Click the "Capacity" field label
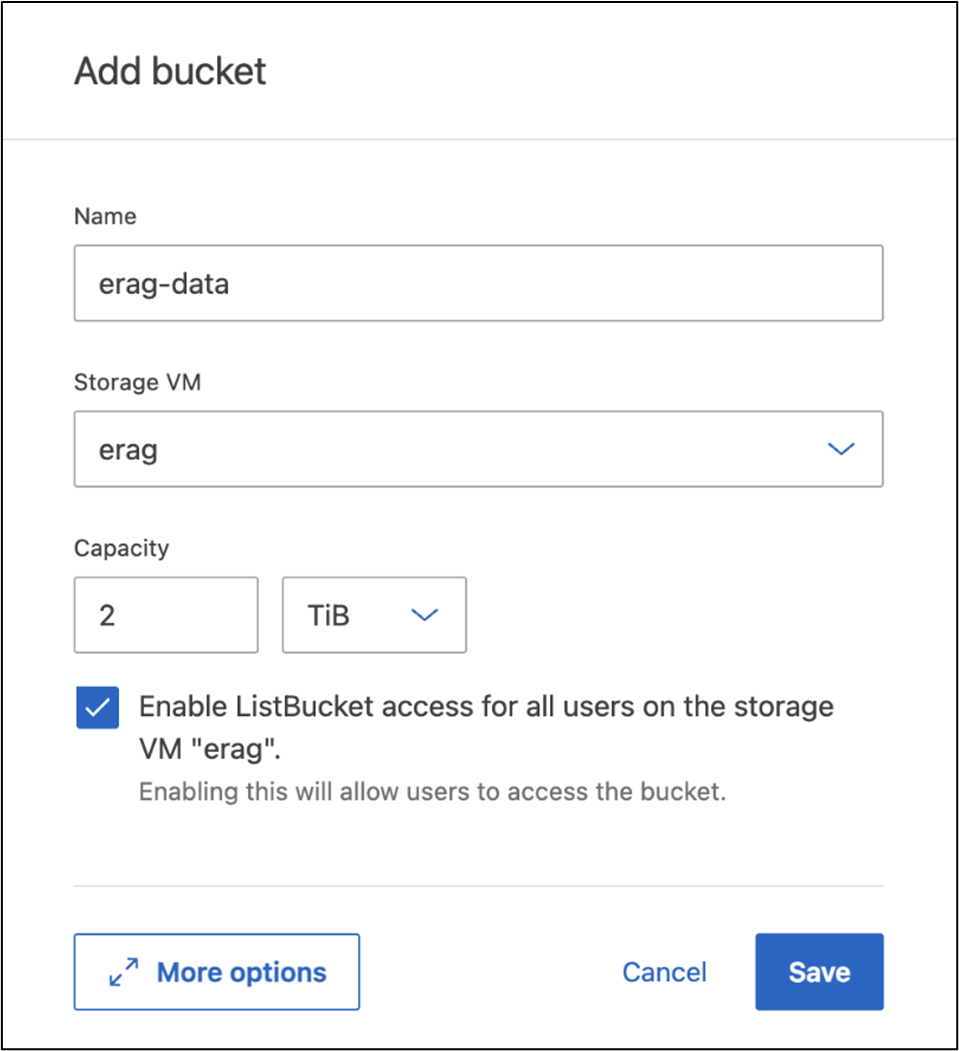Image resolution: width=959 pixels, height=1051 pixels. point(121,547)
